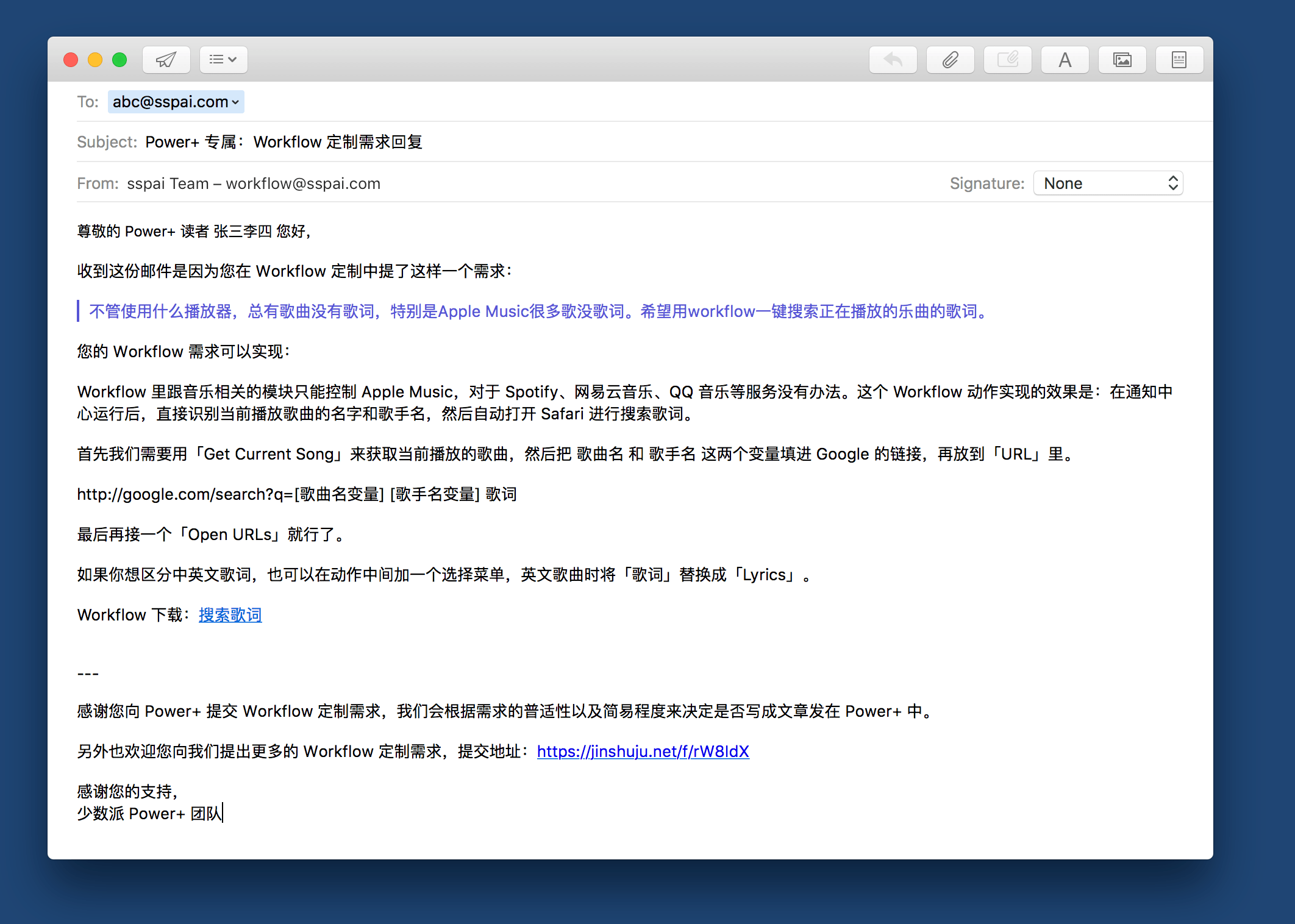Image resolution: width=1295 pixels, height=924 pixels.
Task: Click the green fullscreen button
Action: tap(120, 60)
